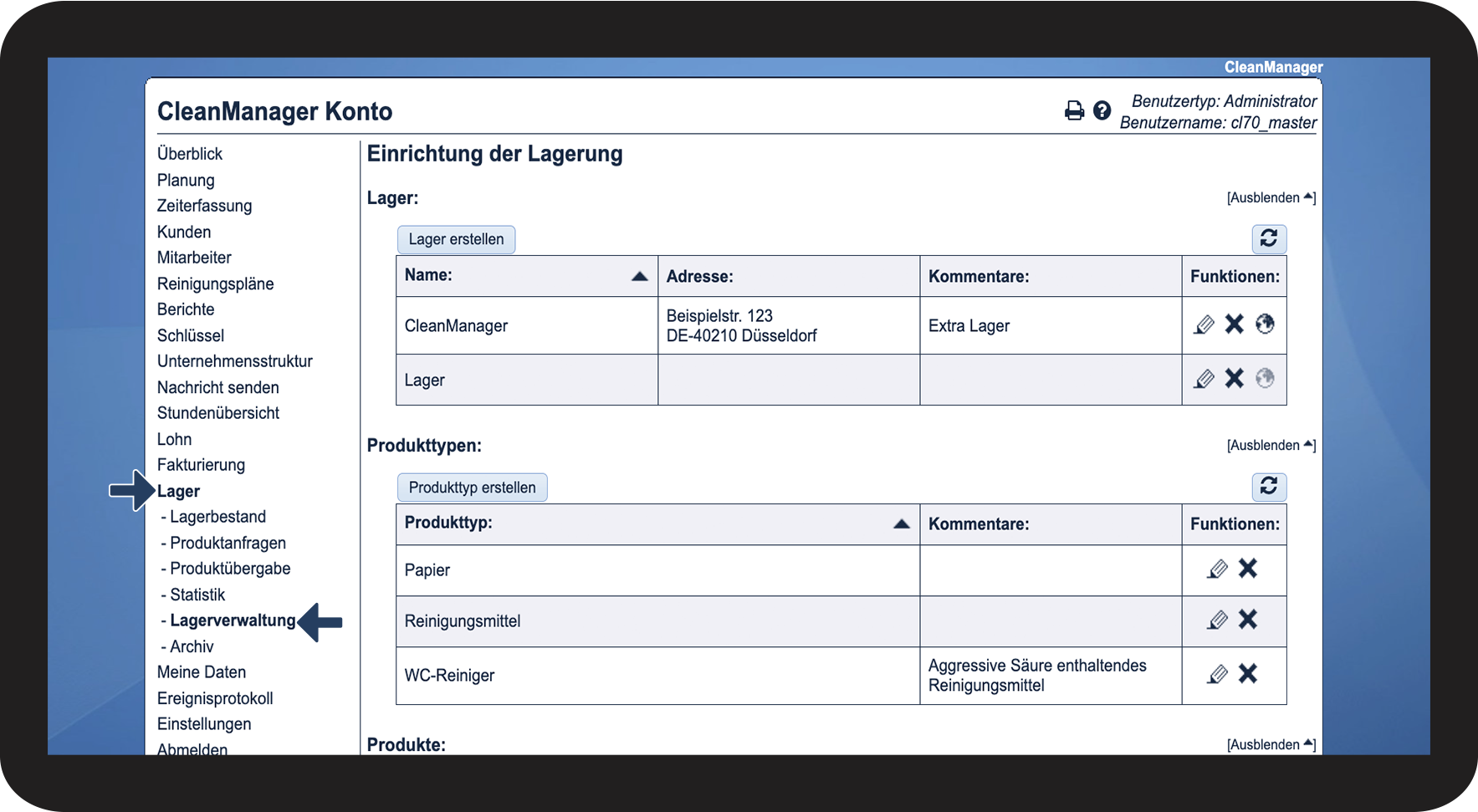
Task: Hide the Produkttypen section via Ausblenden
Action: [x=1271, y=446]
